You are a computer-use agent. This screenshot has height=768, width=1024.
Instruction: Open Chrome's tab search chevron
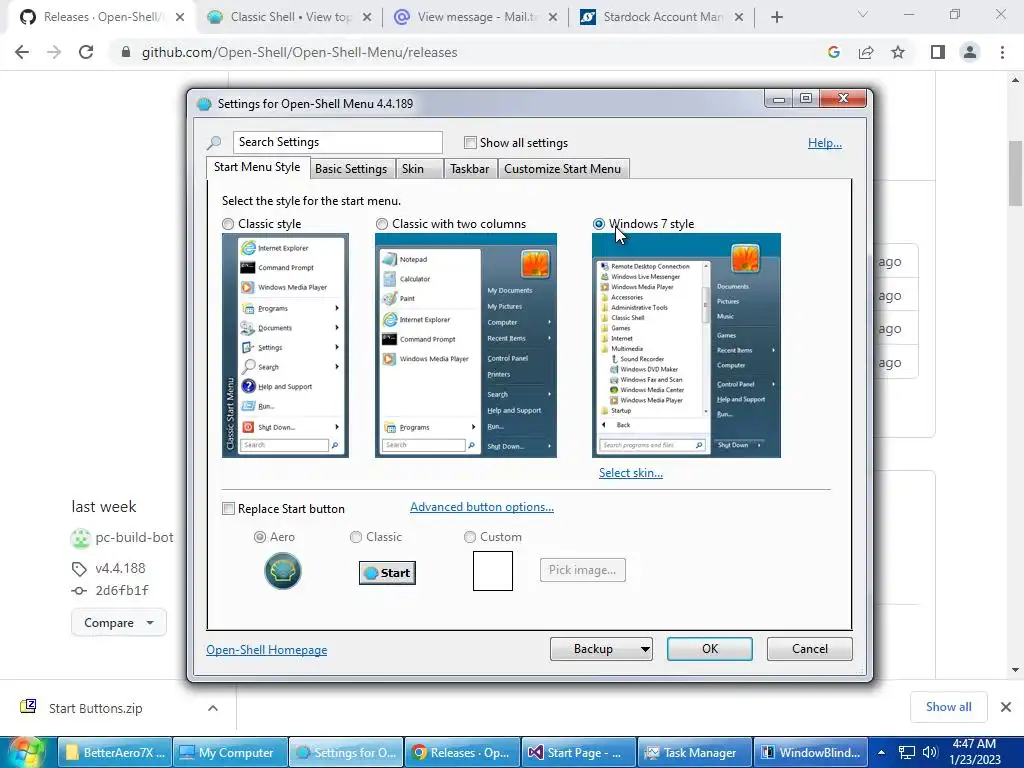pyautogui.click(x=862, y=14)
